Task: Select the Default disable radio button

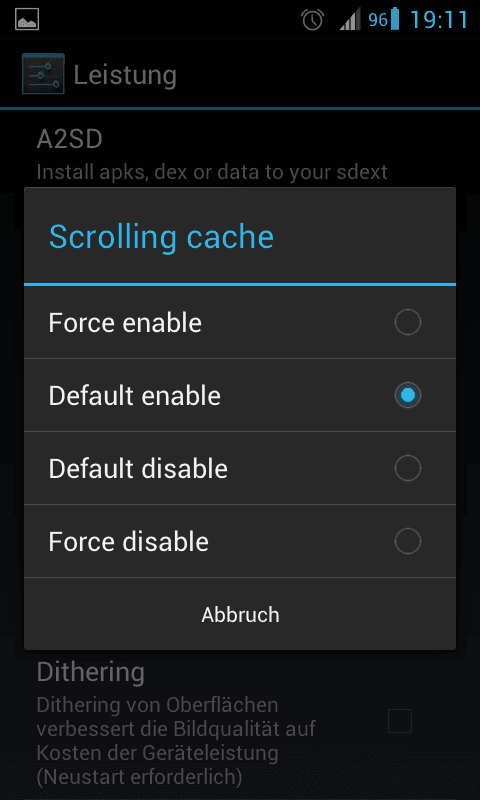Action: pyautogui.click(x=408, y=468)
